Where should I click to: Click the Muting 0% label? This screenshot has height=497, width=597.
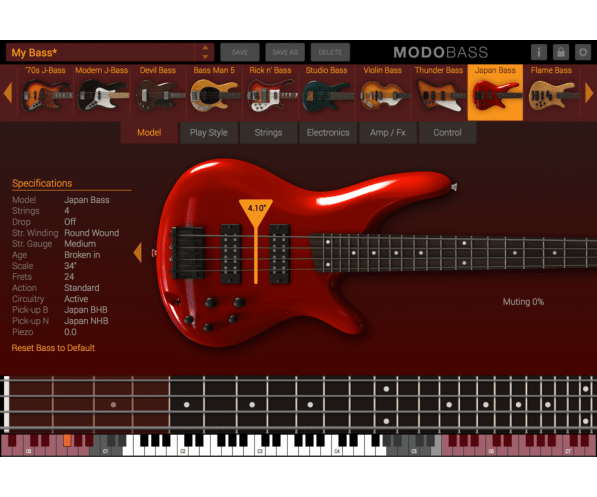point(523,302)
